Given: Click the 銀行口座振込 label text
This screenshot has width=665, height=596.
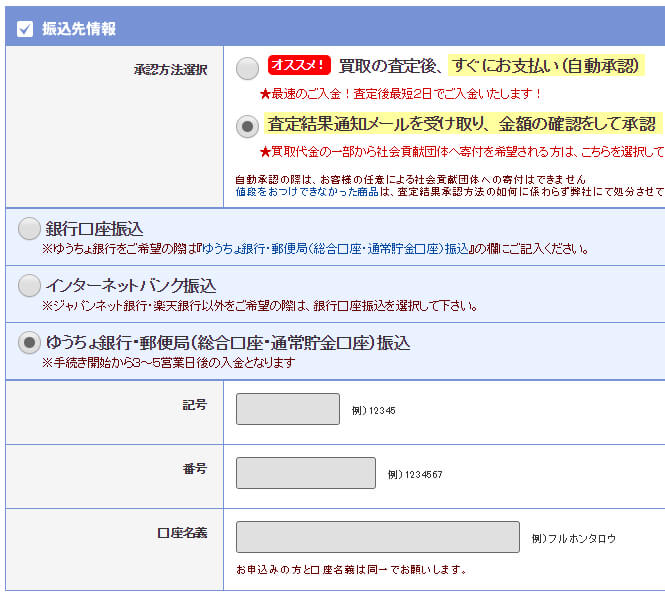Looking at the screenshot, I should point(94,229).
